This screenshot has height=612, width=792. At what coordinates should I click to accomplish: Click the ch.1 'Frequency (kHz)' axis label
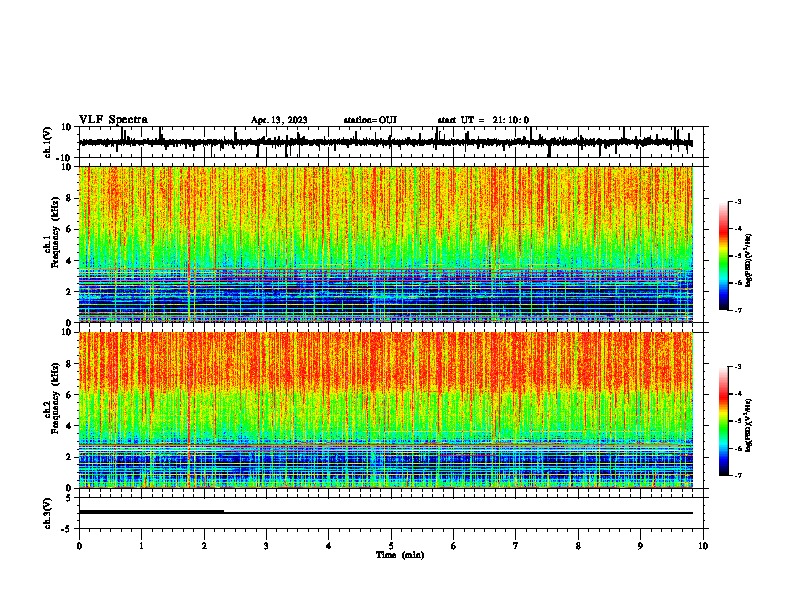[55, 233]
